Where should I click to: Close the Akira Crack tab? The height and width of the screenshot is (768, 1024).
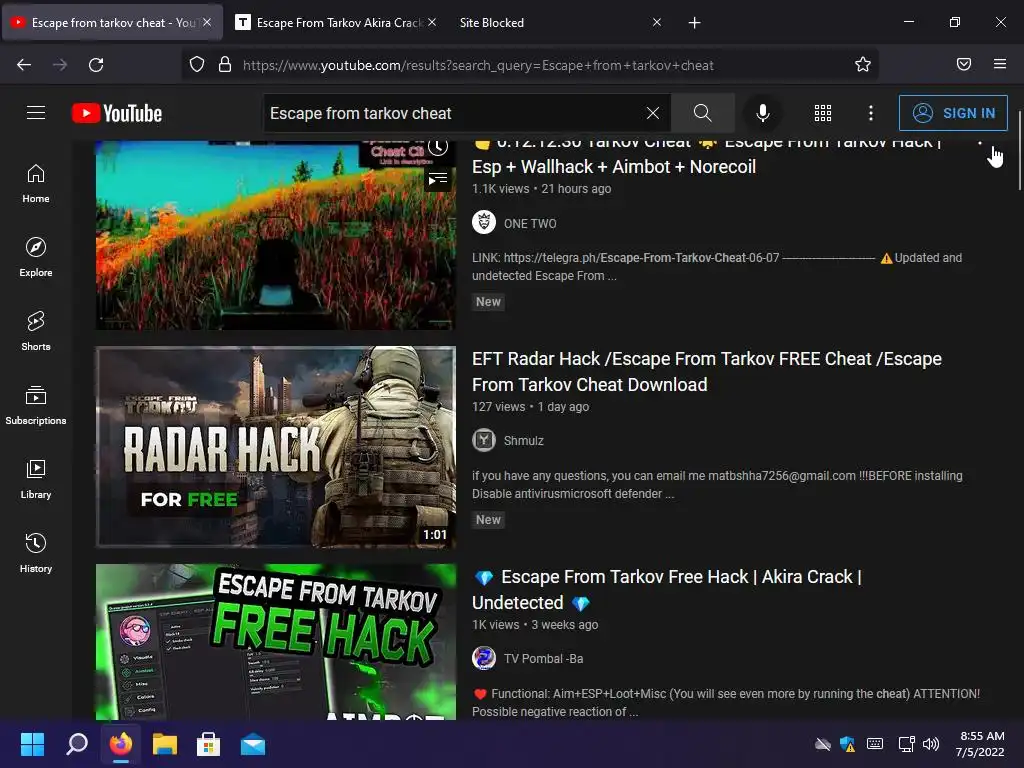tap(432, 22)
